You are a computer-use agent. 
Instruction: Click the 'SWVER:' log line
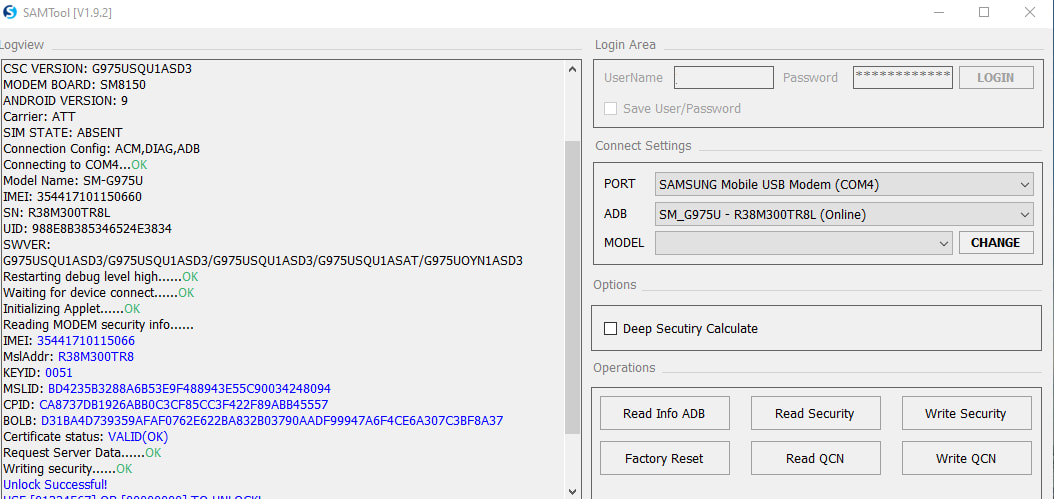(x=27, y=245)
